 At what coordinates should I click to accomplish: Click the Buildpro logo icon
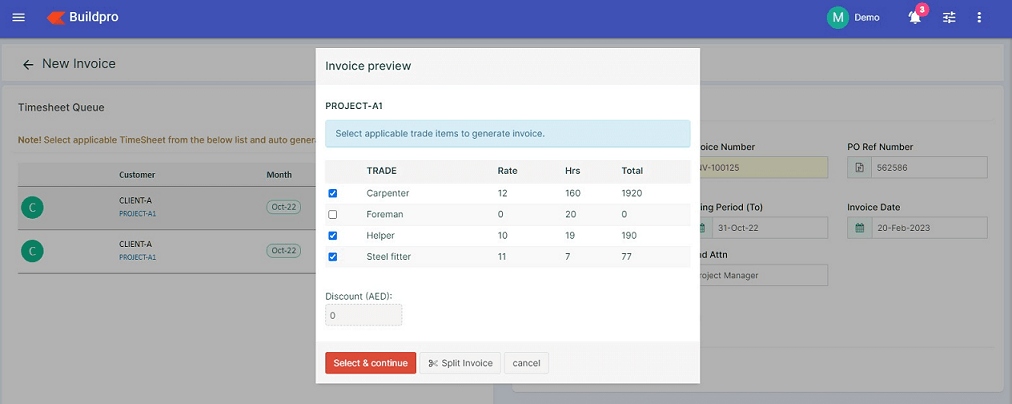(x=56, y=17)
